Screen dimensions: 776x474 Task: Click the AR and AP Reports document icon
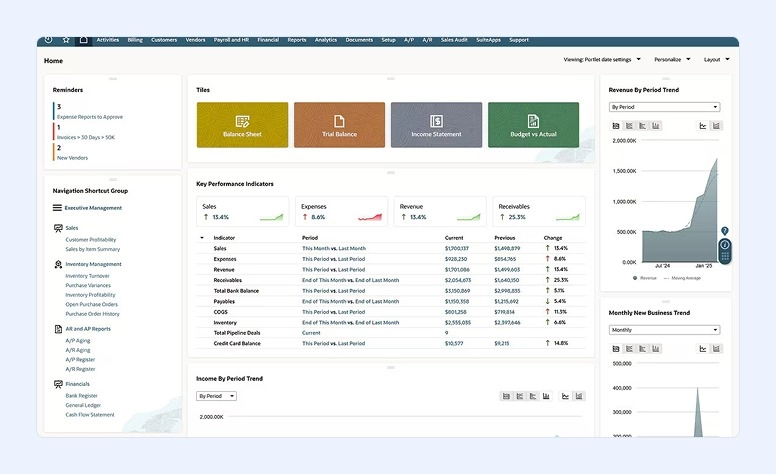click(x=58, y=329)
